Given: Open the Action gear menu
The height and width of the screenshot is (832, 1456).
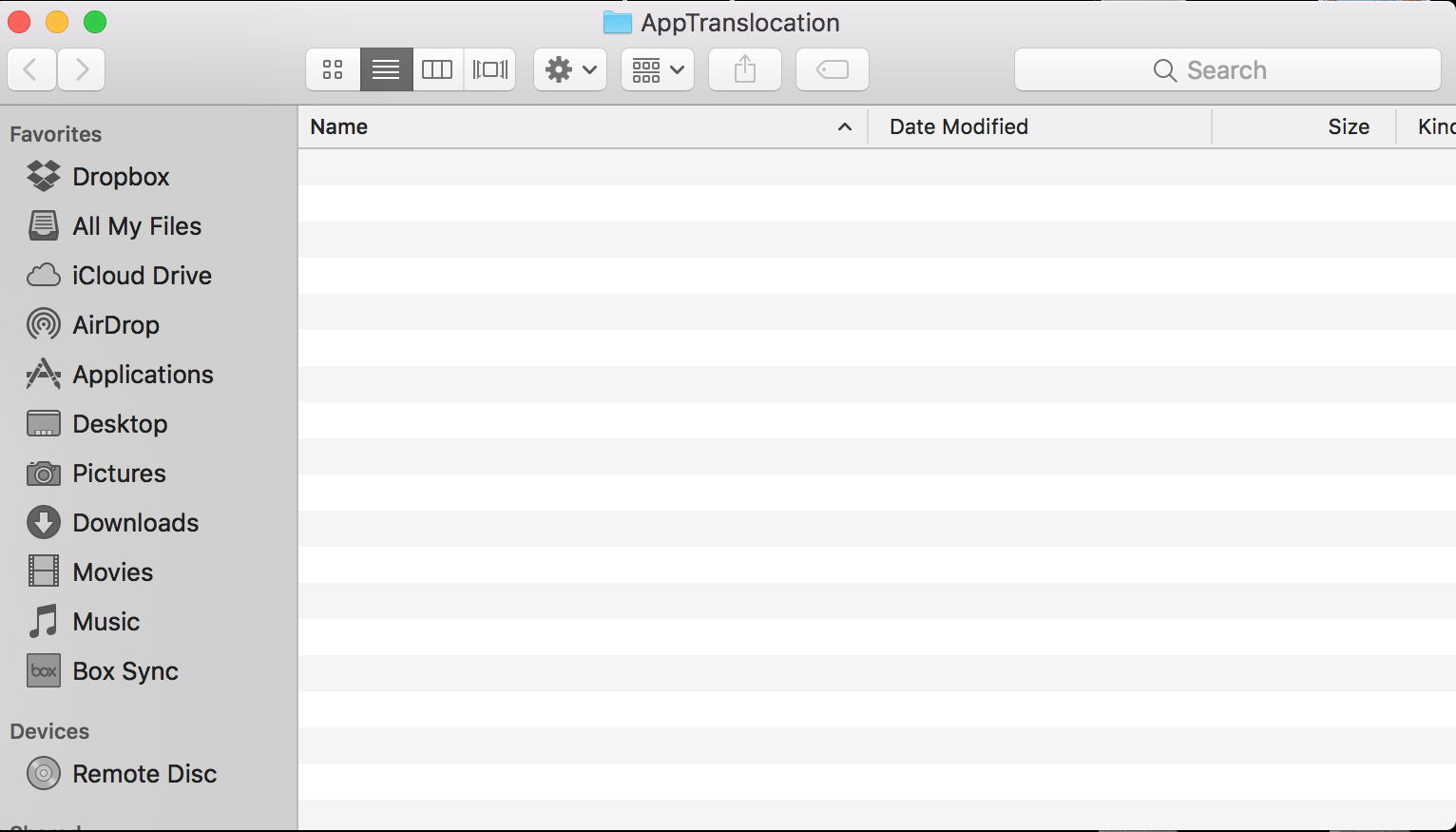Looking at the screenshot, I should [x=570, y=69].
